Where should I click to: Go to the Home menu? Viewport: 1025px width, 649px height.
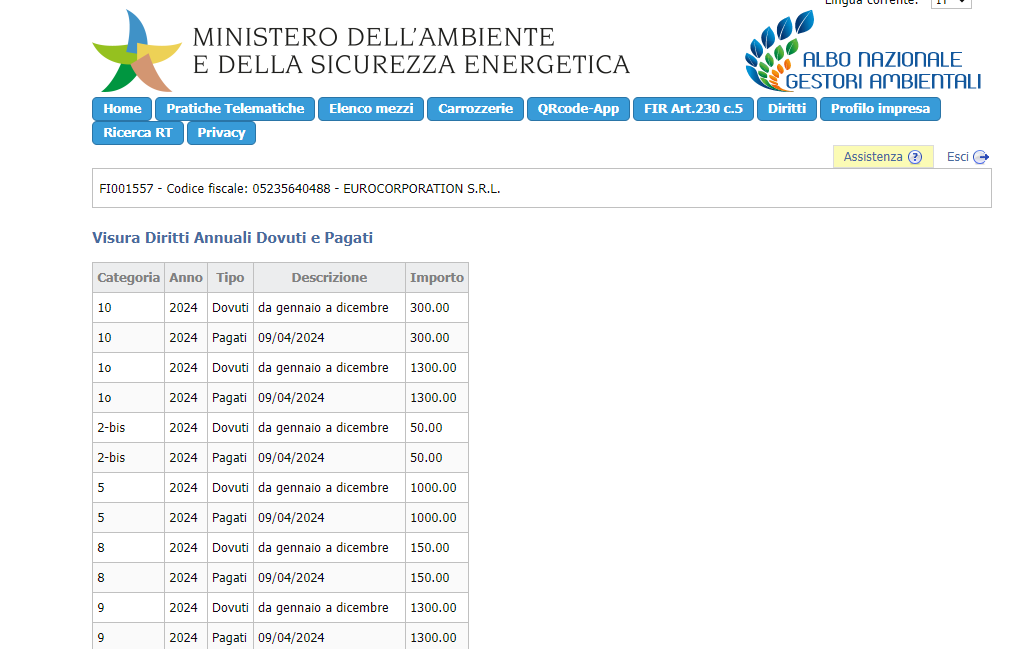pos(122,109)
